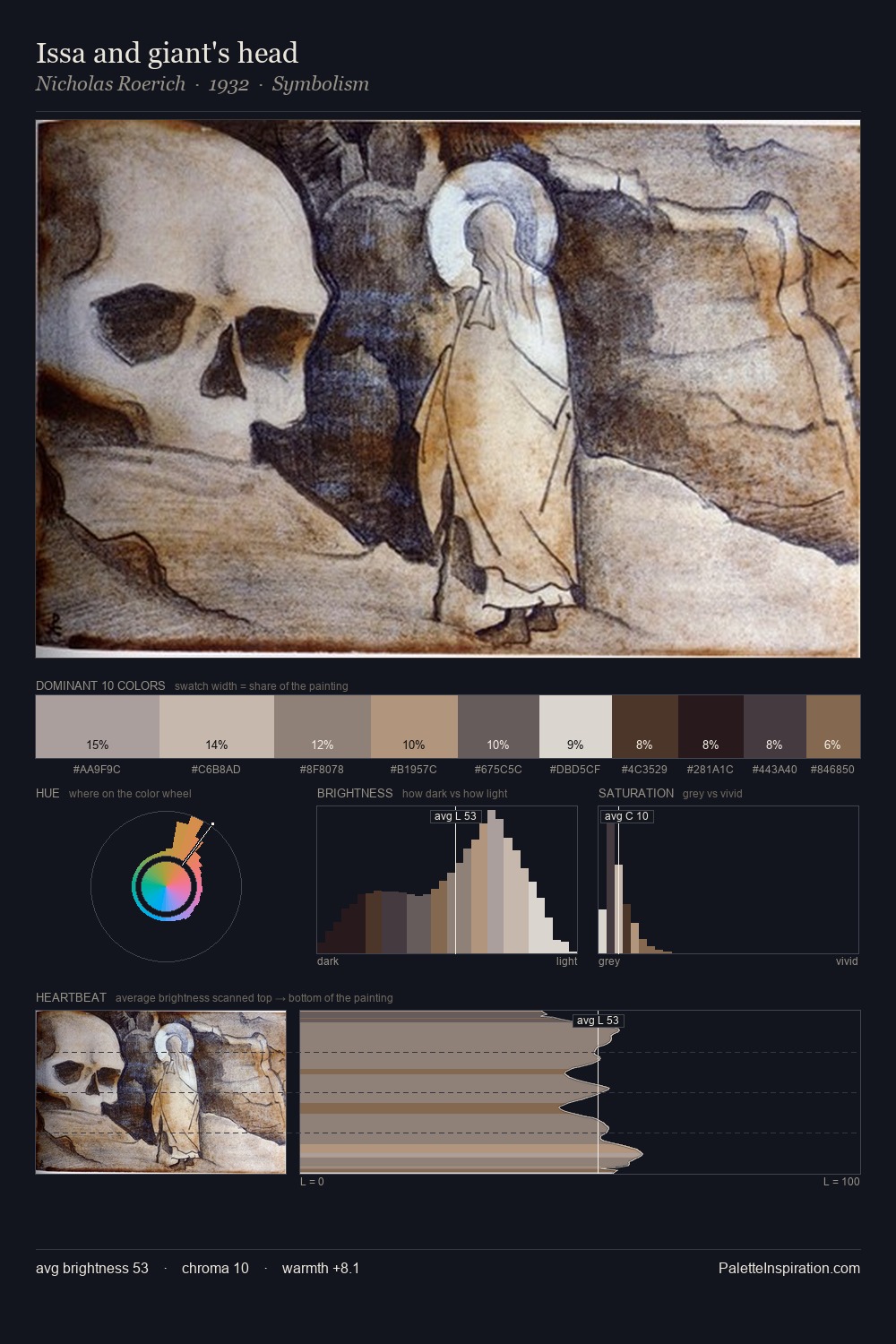Open the small heartbeat painting thumbnail
This screenshot has height=1344, width=896.
(x=161, y=1092)
